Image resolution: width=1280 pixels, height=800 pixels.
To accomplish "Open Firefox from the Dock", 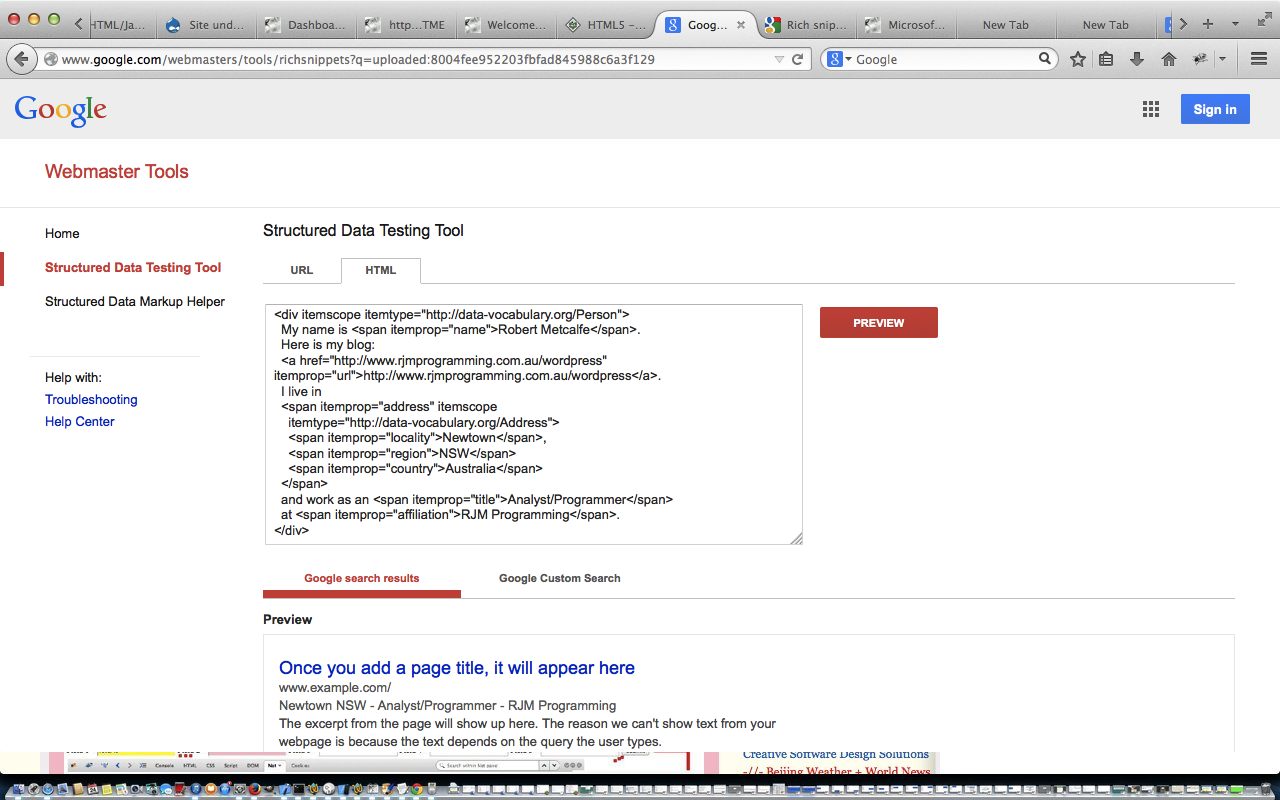I will (255, 789).
